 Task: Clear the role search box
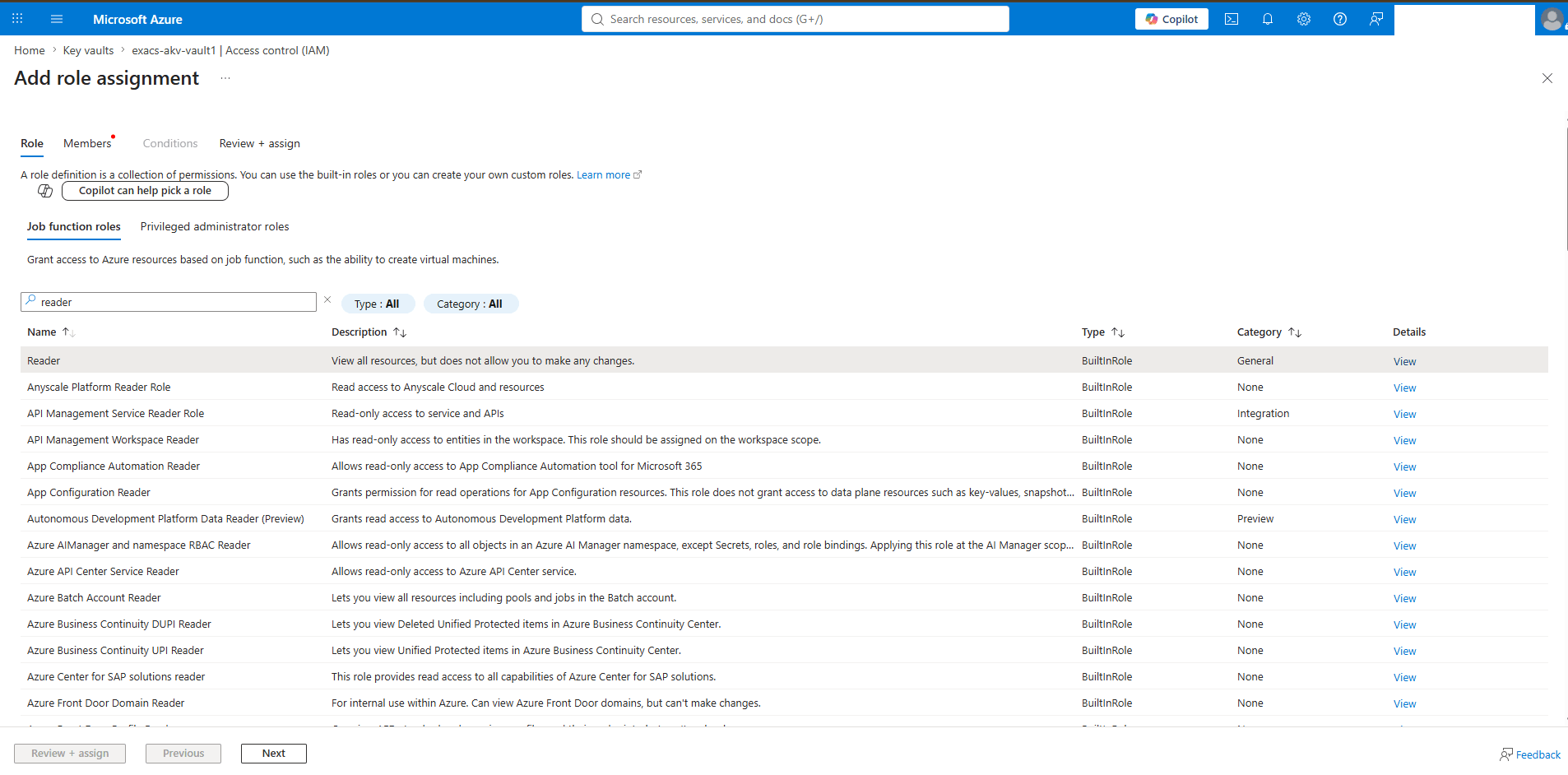click(x=327, y=300)
